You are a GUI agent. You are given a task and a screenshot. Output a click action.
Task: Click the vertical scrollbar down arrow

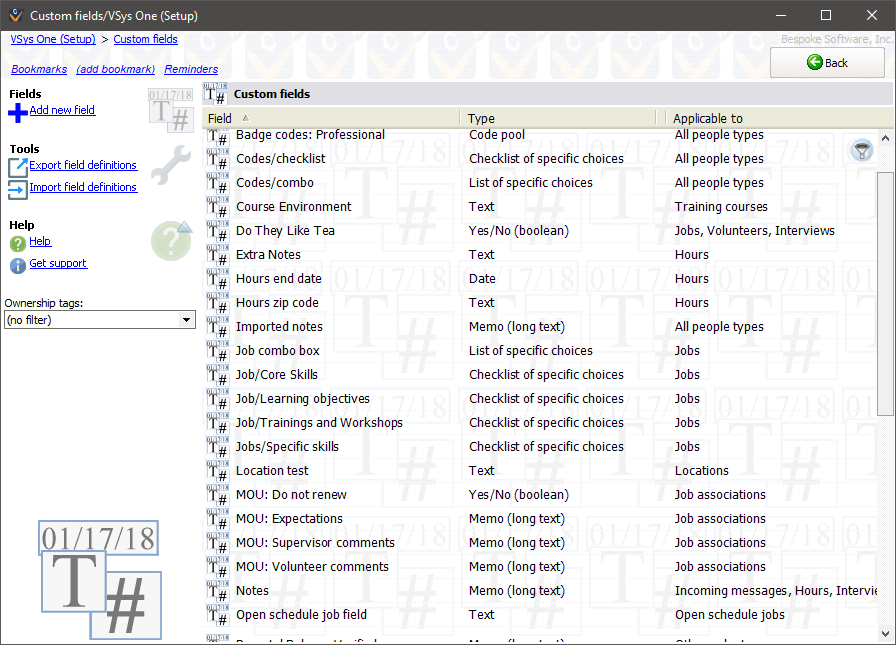(x=885, y=633)
